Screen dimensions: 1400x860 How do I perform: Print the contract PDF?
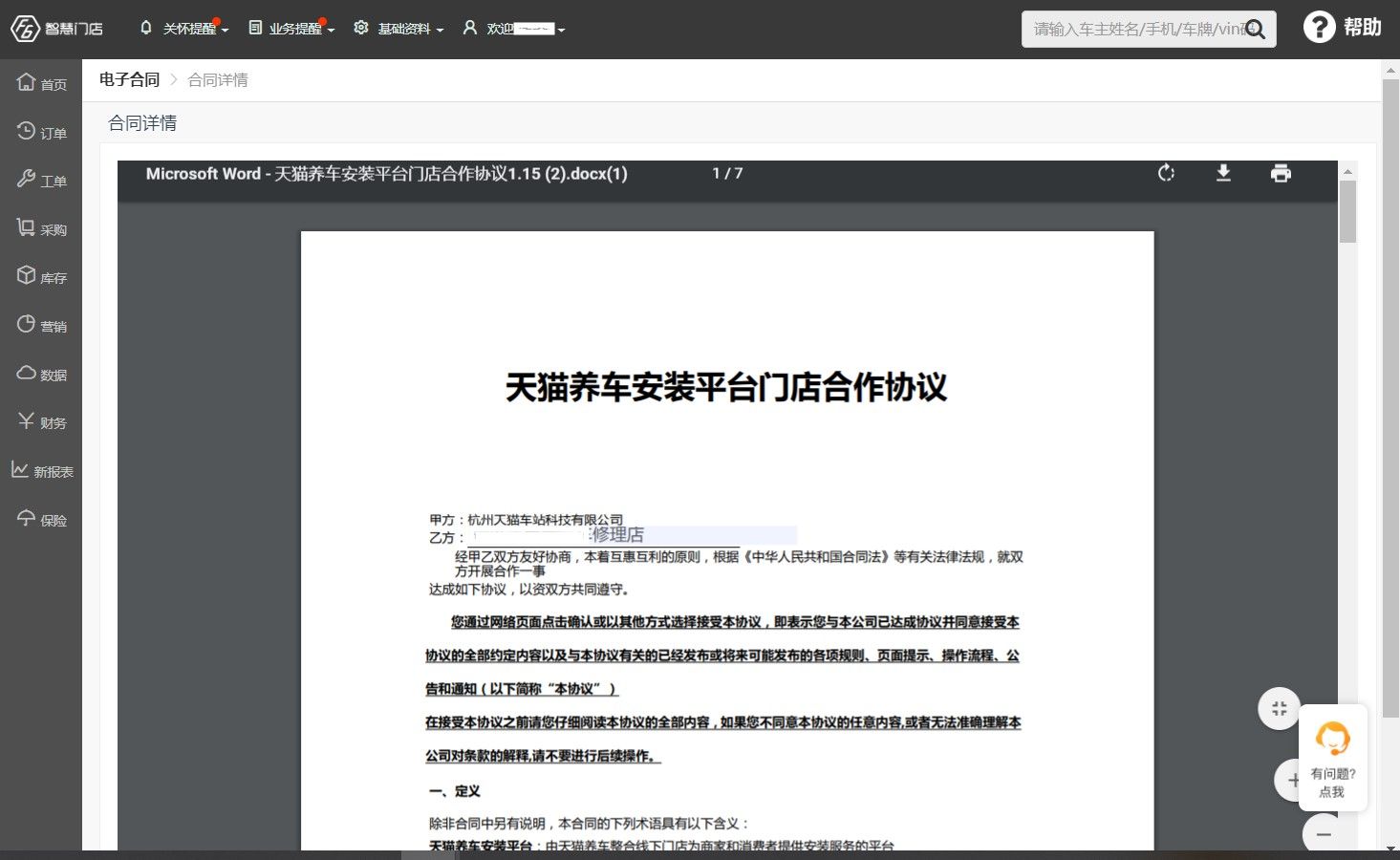[x=1281, y=173]
